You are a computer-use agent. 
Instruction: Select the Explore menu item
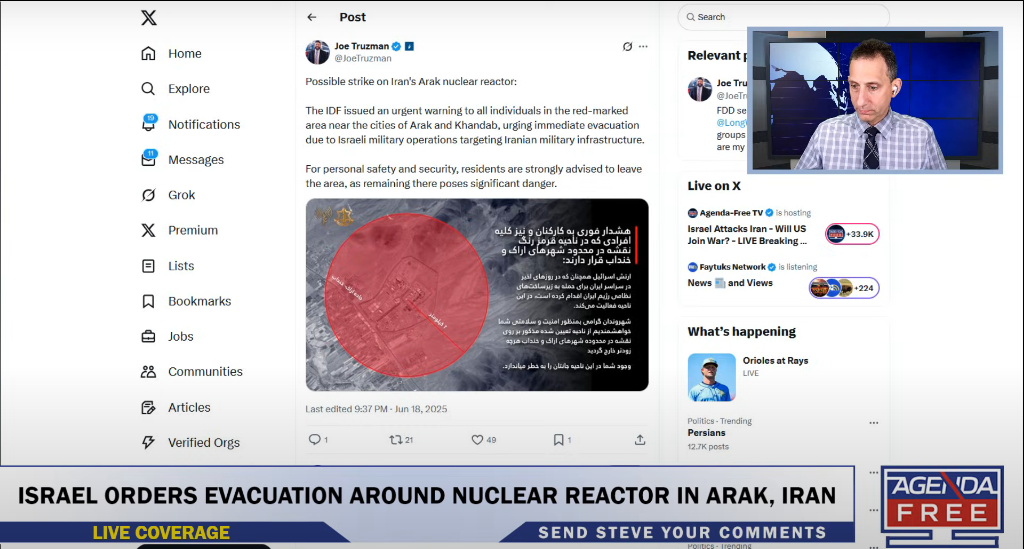click(189, 89)
